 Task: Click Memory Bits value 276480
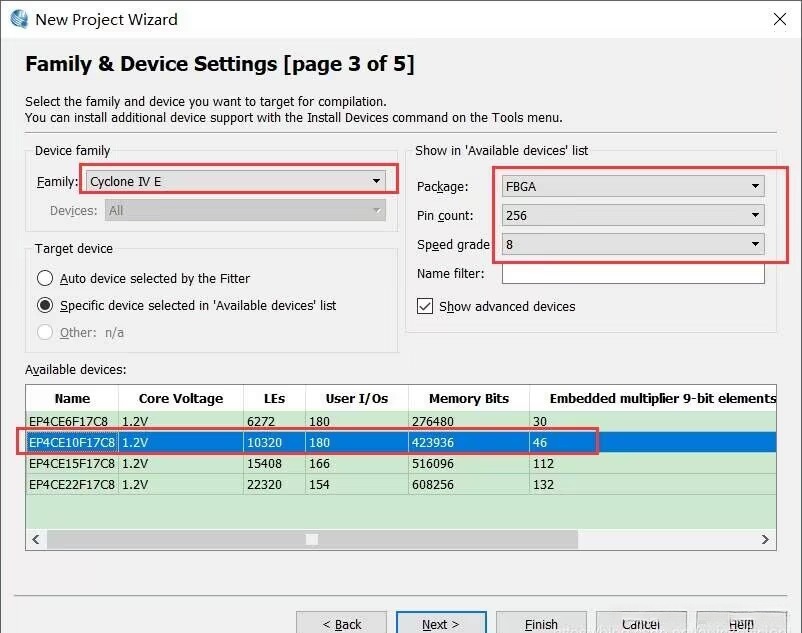tap(433, 421)
